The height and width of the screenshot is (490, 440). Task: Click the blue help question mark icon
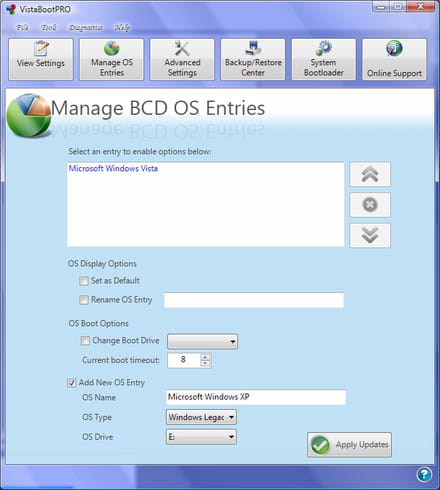point(424,474)
